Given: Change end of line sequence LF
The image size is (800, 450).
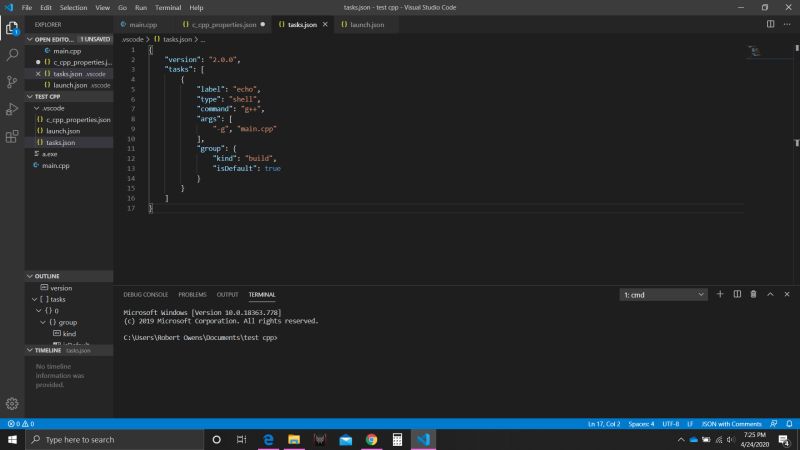Looking at the screenshot, I should [690, 424].
